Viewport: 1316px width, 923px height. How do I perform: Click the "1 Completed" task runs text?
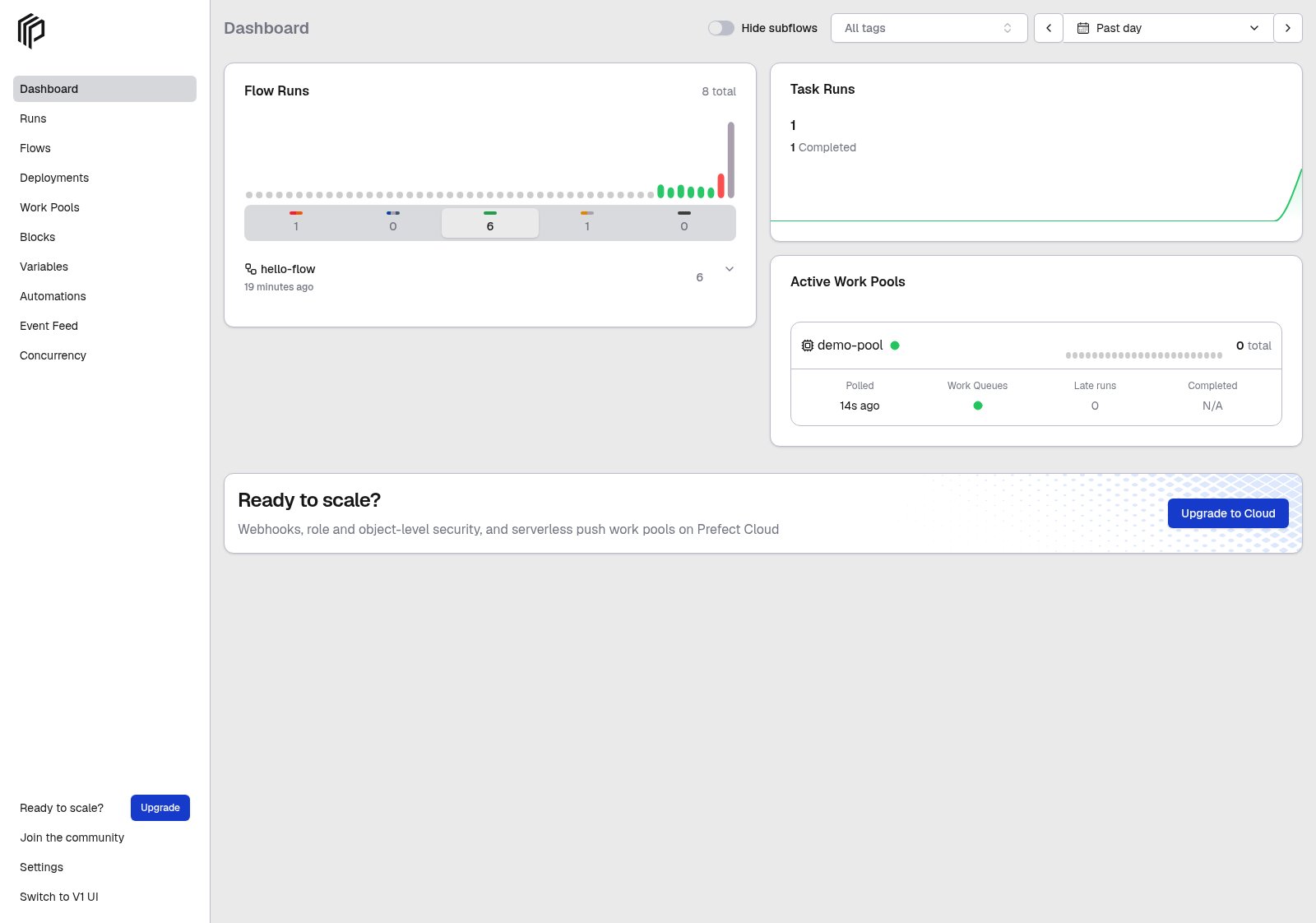[x=823, y=147]
